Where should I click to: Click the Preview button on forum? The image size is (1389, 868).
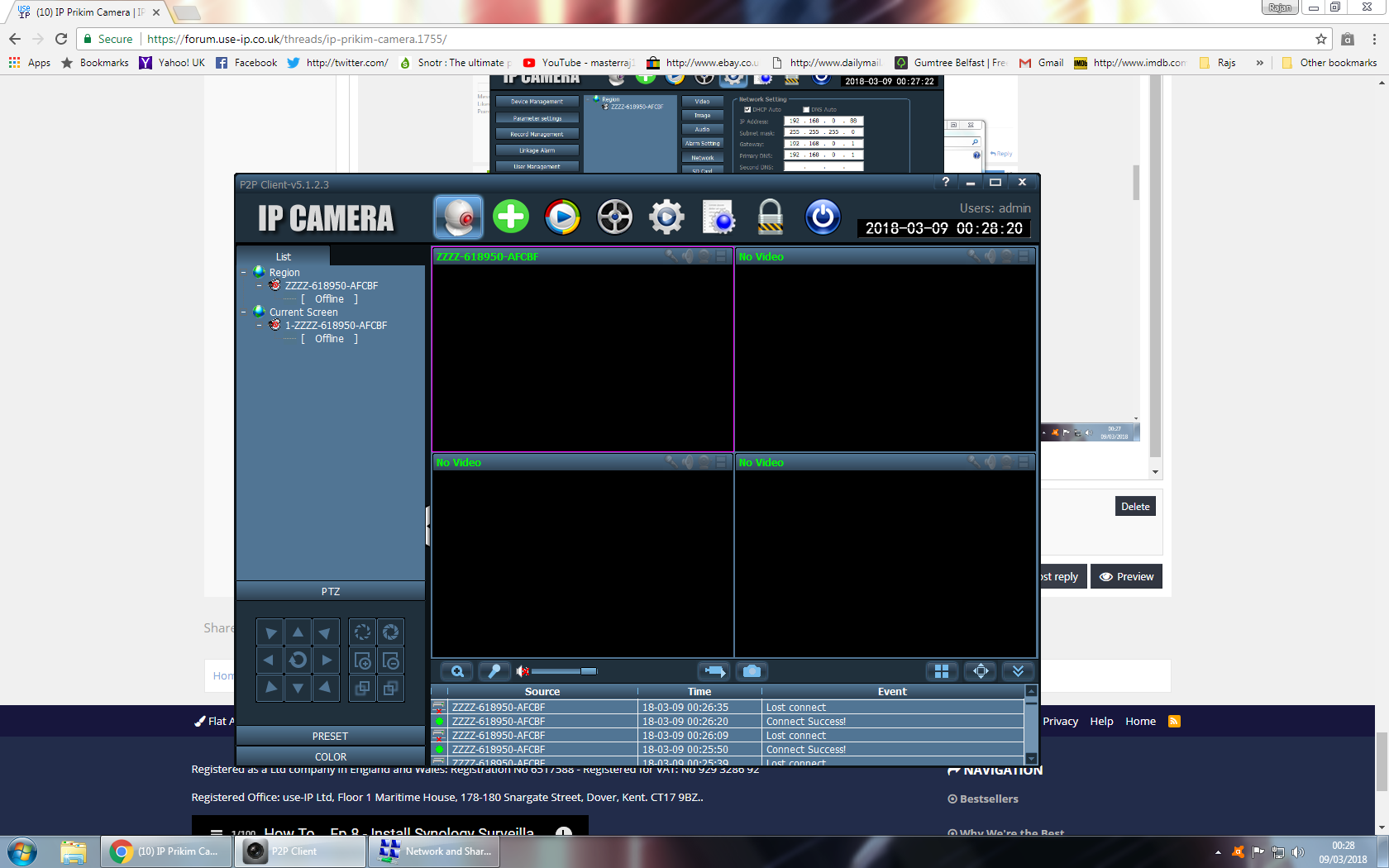tap(1126, 576)
